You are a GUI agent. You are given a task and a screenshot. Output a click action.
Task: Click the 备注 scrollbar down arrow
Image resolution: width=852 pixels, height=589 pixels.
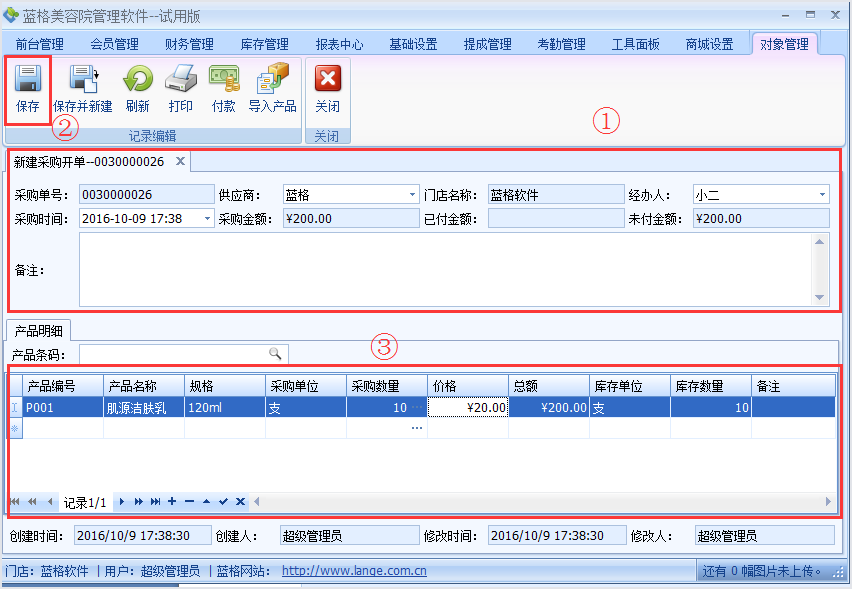click(x=819, y=298)
